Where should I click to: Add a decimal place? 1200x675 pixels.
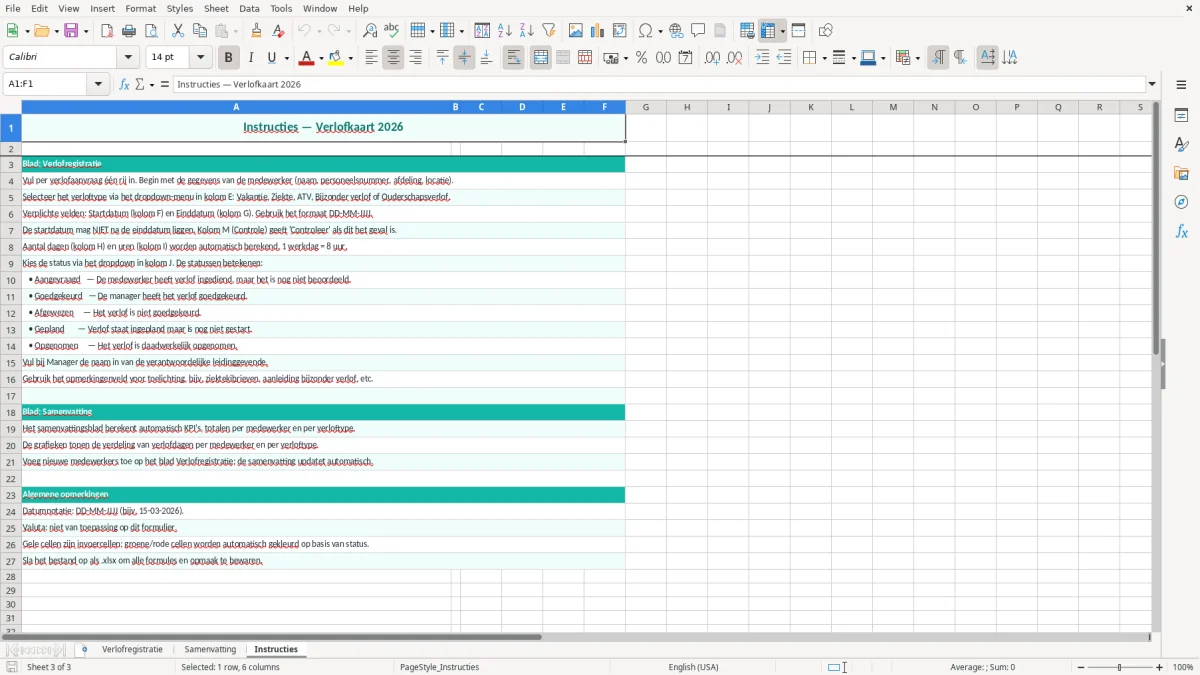(712, 58)
